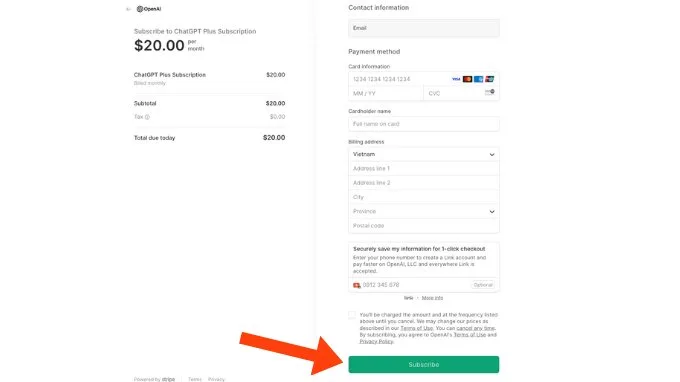680x382 pixels.
Task: Open the cancel any time link
Action: pyautogui.click(x=475, y=328)
